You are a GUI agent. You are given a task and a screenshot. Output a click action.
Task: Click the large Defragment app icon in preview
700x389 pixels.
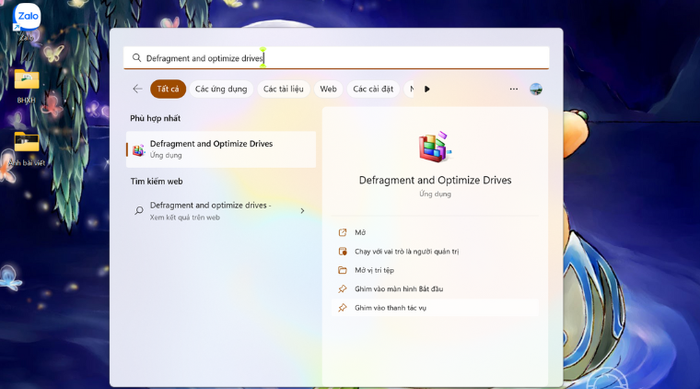click(x=435, y=147)
